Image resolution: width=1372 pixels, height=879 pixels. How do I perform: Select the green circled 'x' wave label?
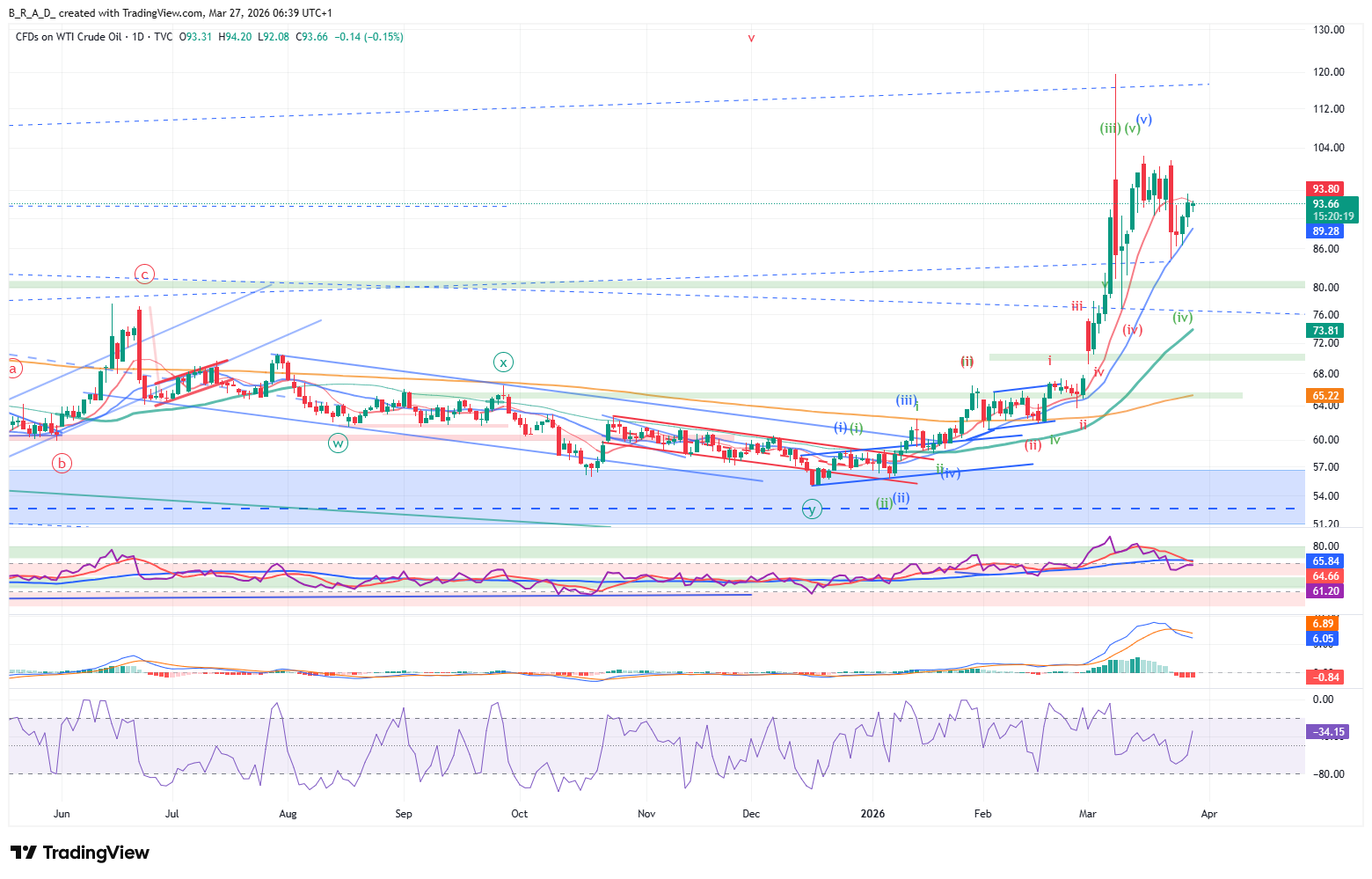pos(502,362)
